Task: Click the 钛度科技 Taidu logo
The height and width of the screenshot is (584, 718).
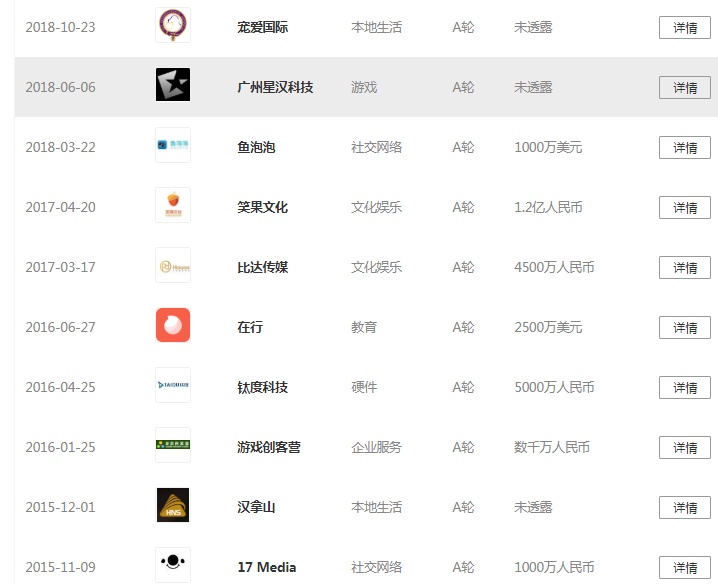Action: click(x=173, y=385)
